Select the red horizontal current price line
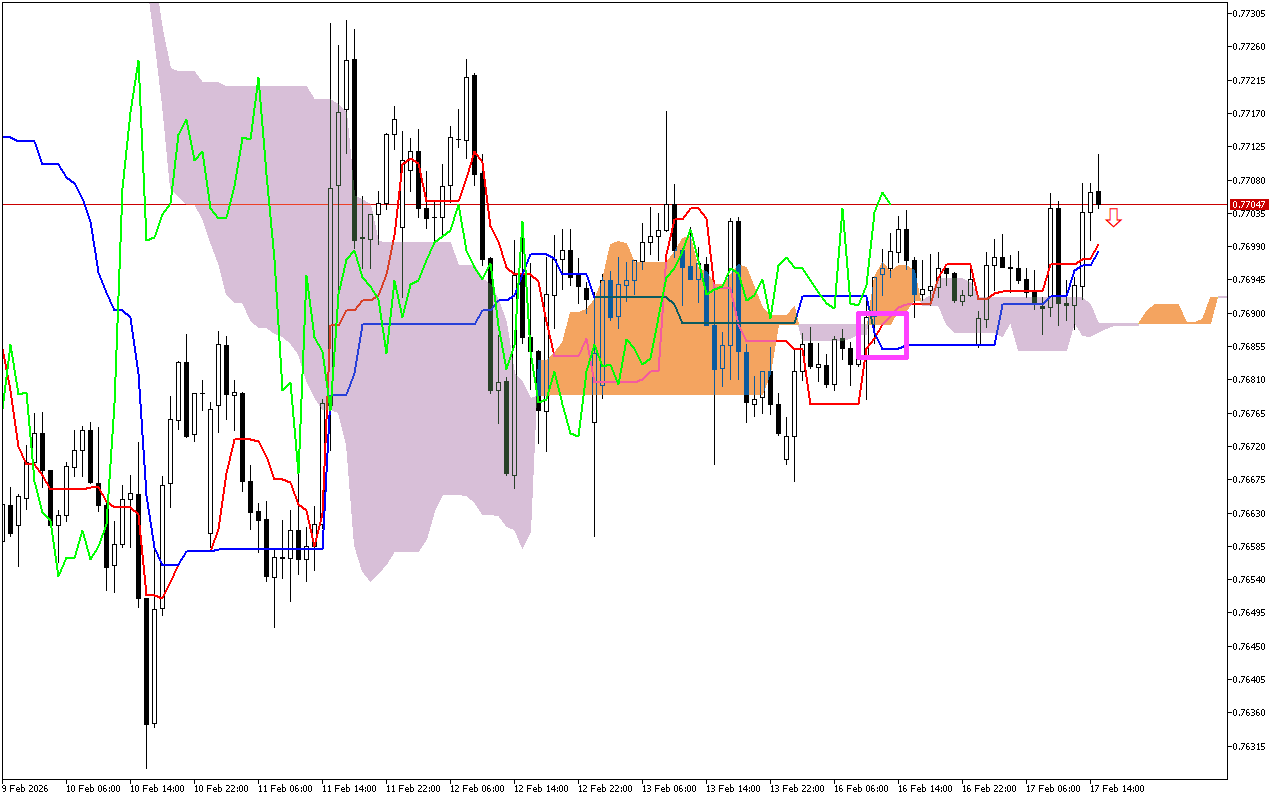The image size is (1280, 800). coord(600,204)
